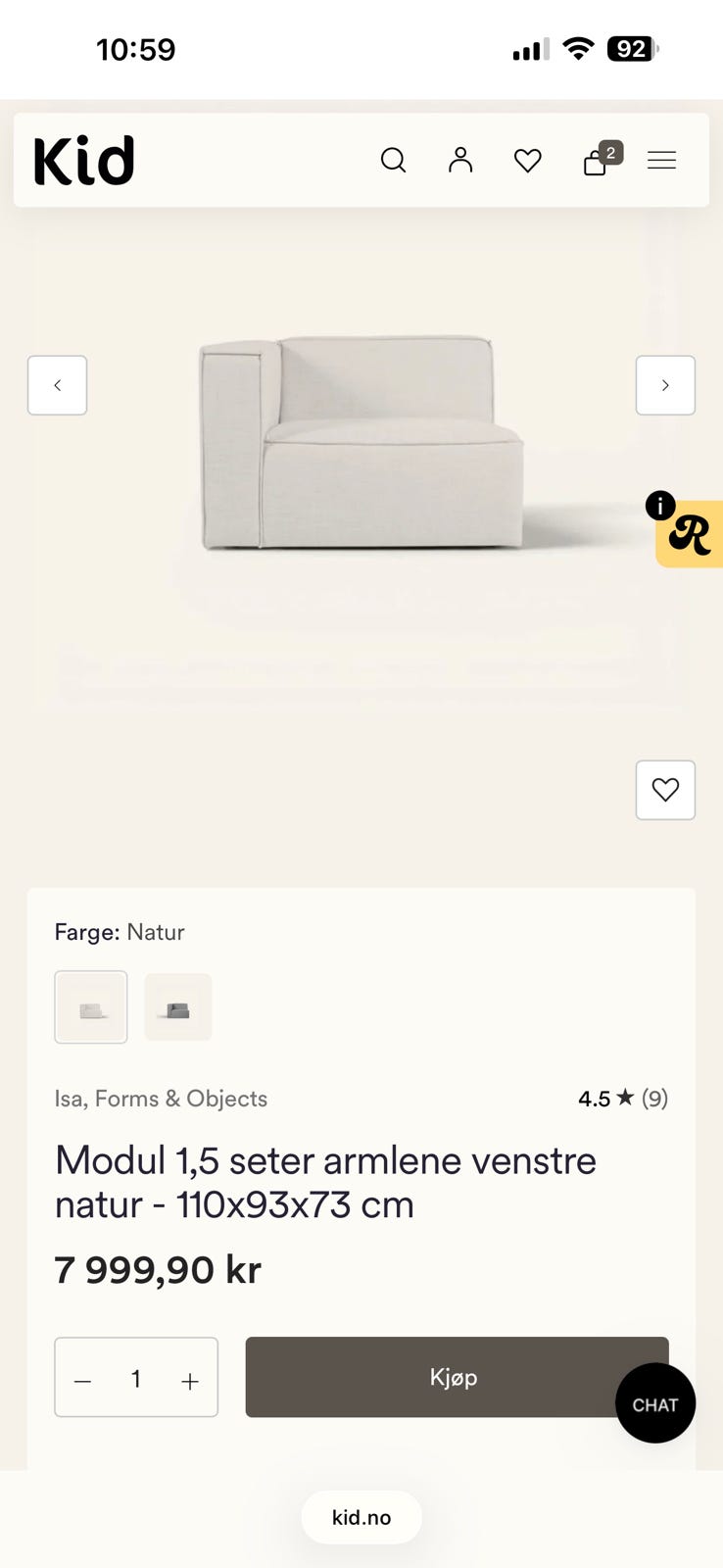Decrease quantity with minus button
723x1568 pixels.
pos(82,1381)
